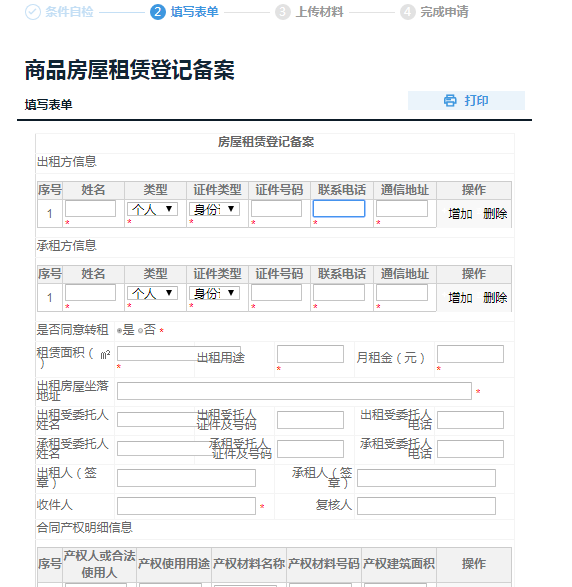Click the 条件自检 checkmark step icon
572x587 pixels.
[33, 12]
